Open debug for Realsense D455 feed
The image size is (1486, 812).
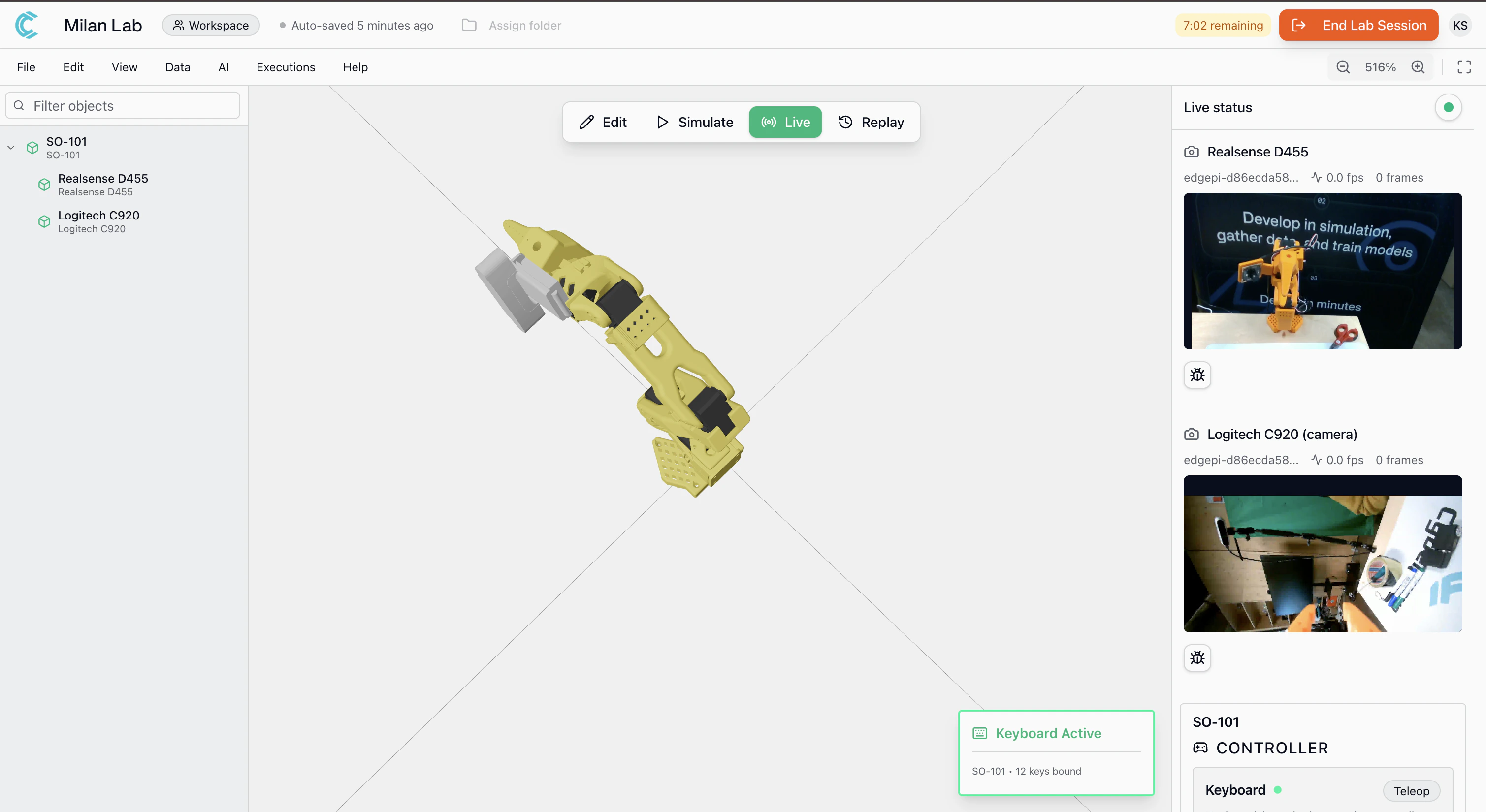click(1197, 375)
